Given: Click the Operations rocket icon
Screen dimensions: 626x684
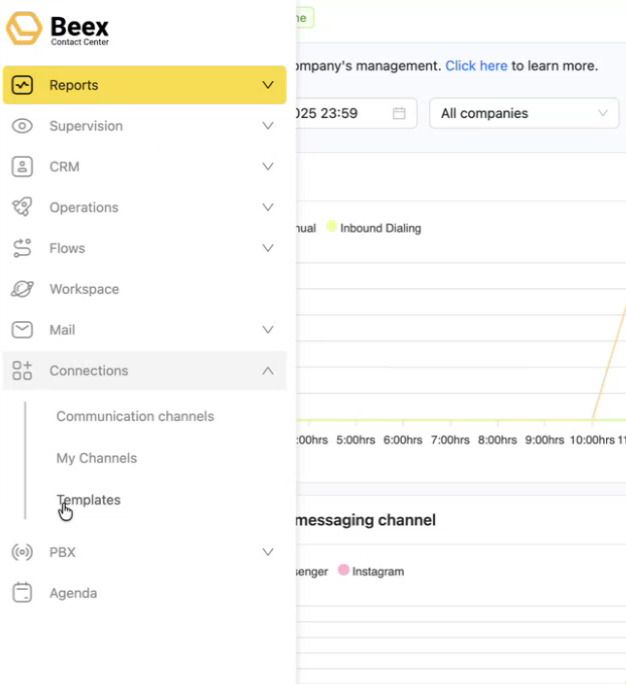Looking at the screenshot, I should tap(22, 207).
